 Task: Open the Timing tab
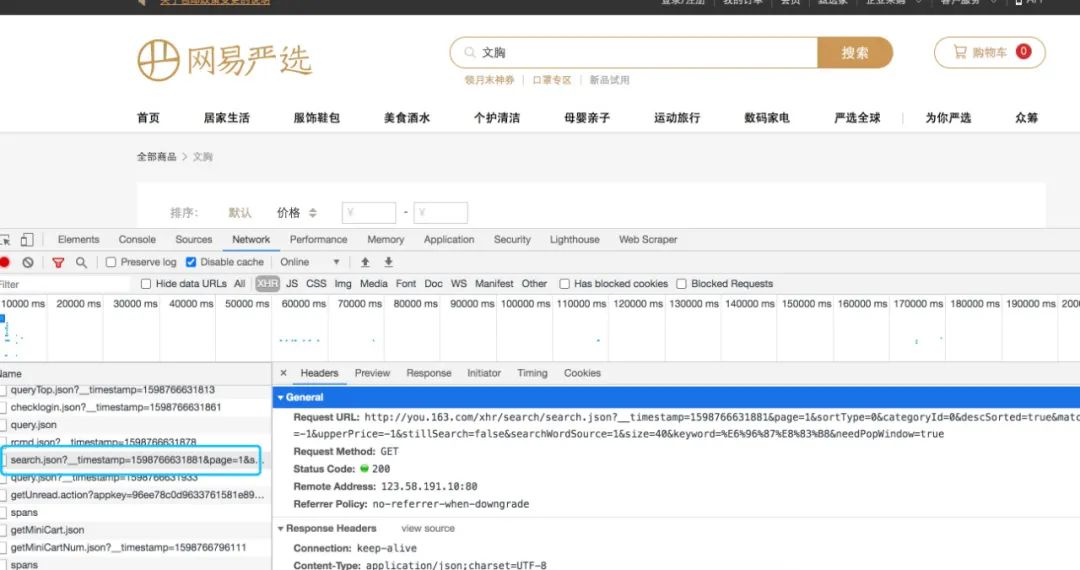[532, 373]
